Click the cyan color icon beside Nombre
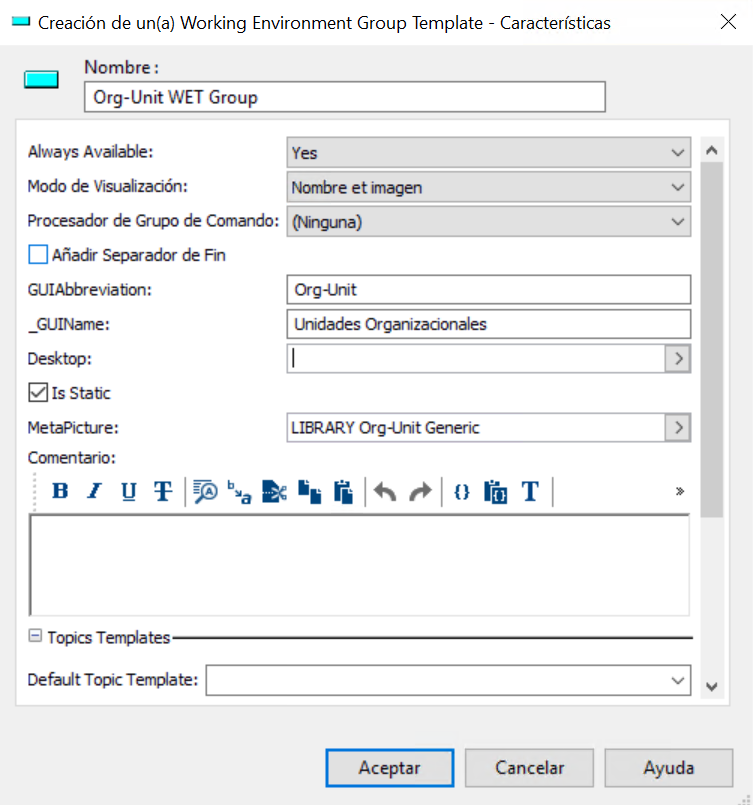Image resolution: width=753 pixels, height=805 pixels. point(41,80)
